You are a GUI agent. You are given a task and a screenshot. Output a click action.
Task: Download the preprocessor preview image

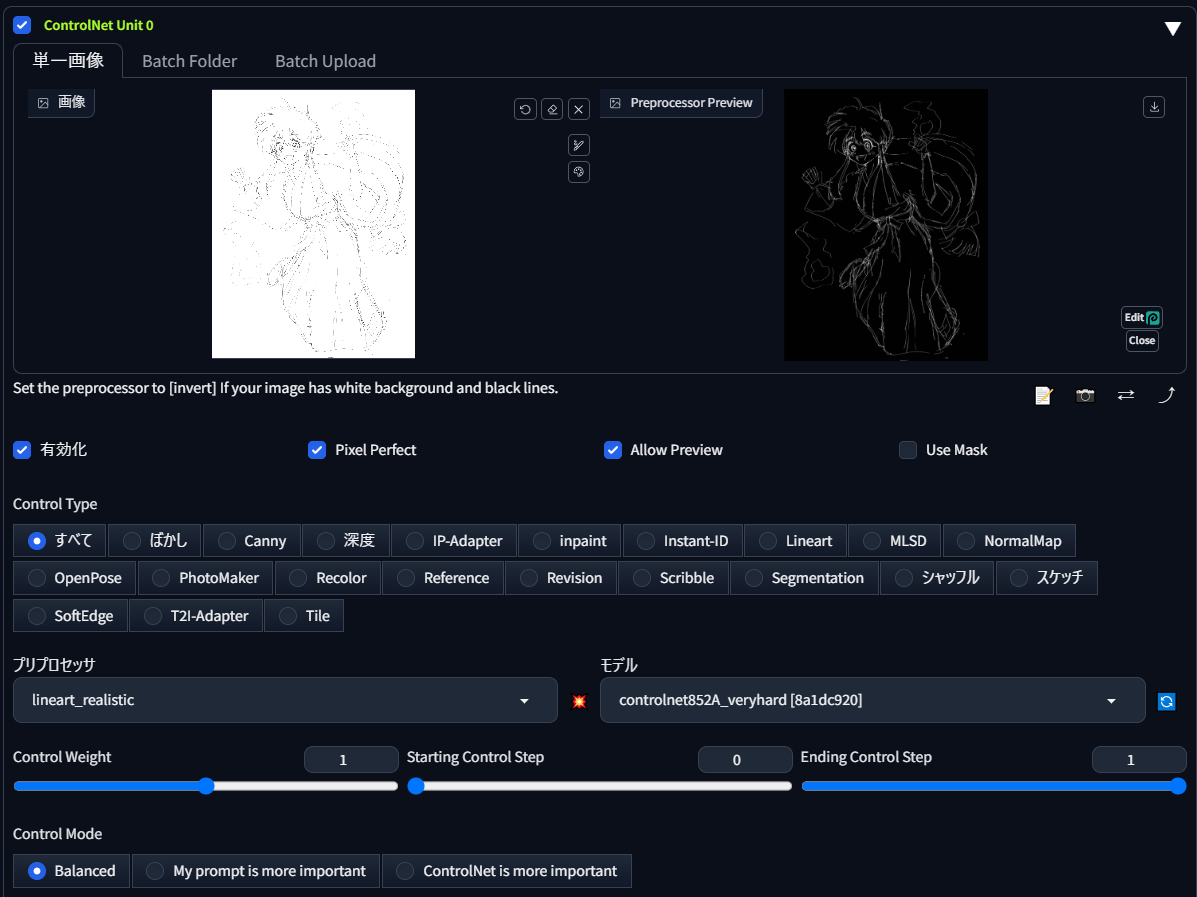[x=1153, y=107]
